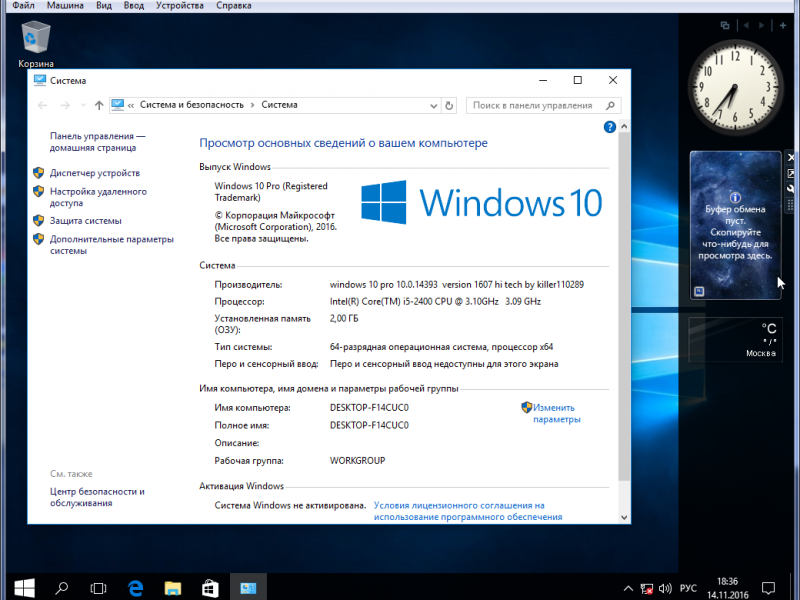Select the Система control panel taskbar button

(x=248, y=587)
